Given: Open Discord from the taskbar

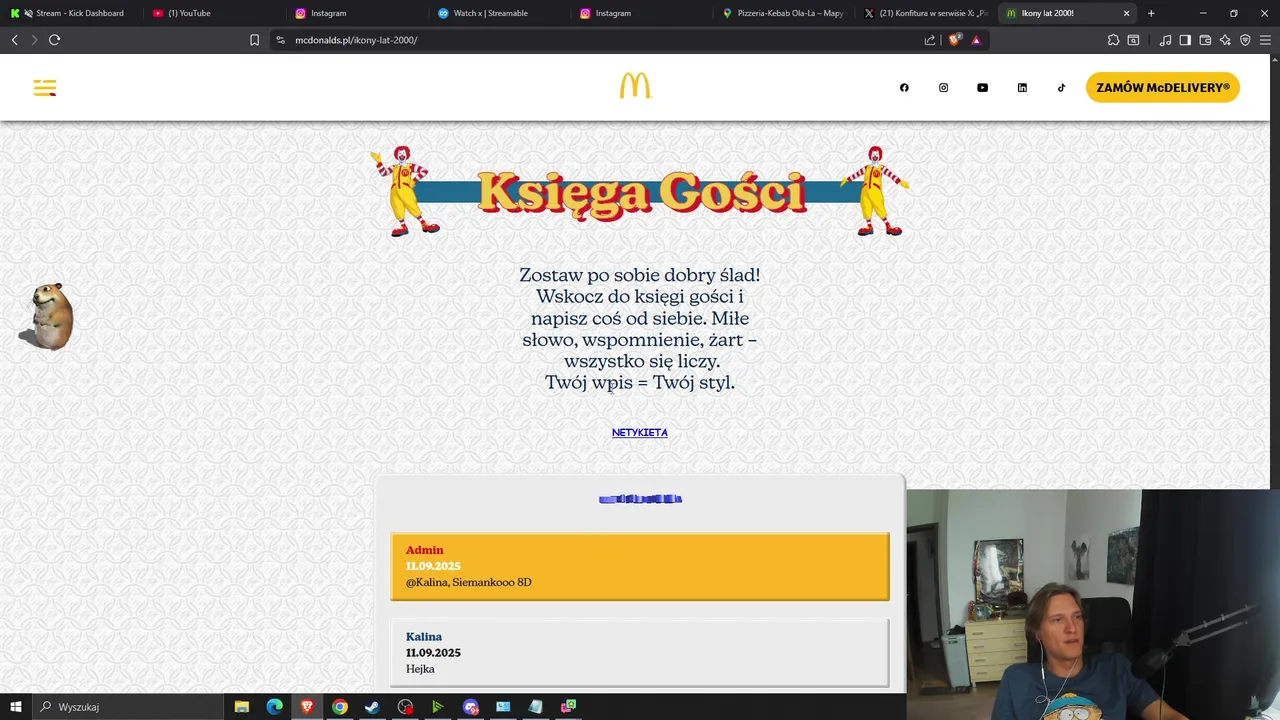Looking at the screenshot, I should click(471, 707).
